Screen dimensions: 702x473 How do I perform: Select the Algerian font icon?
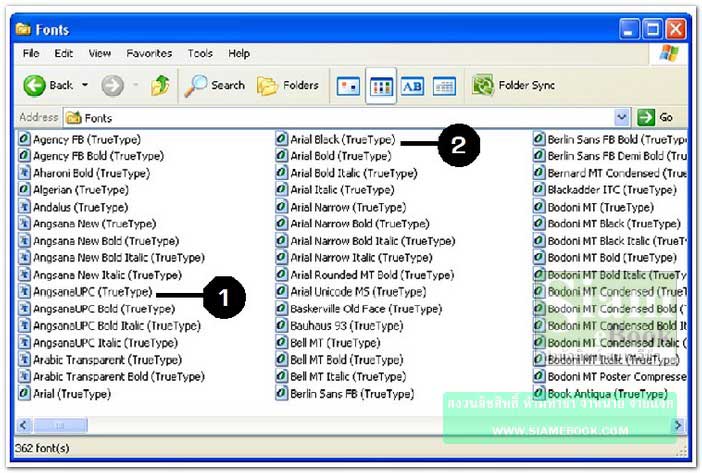point(24,190)
